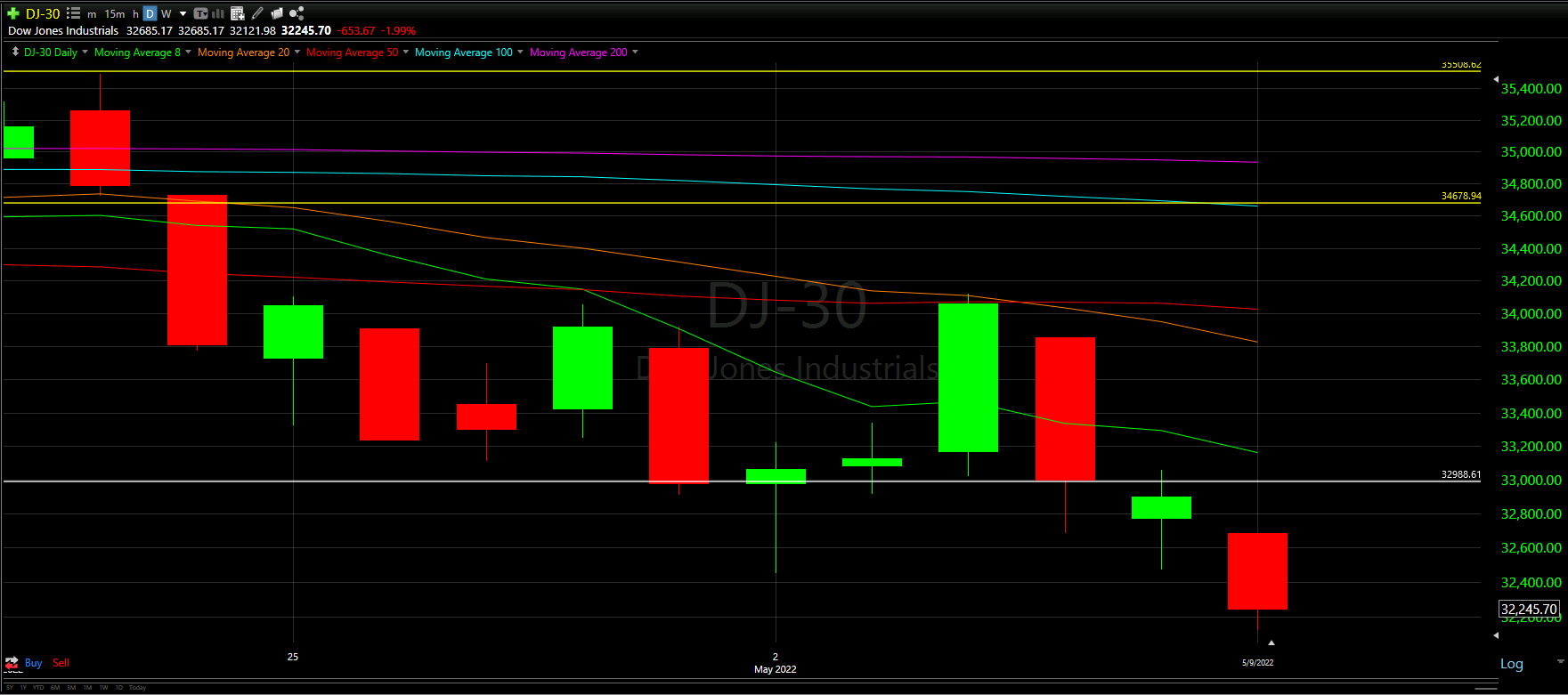
Task: Set chart range to 5Y
Action: (x=10, y=687)
